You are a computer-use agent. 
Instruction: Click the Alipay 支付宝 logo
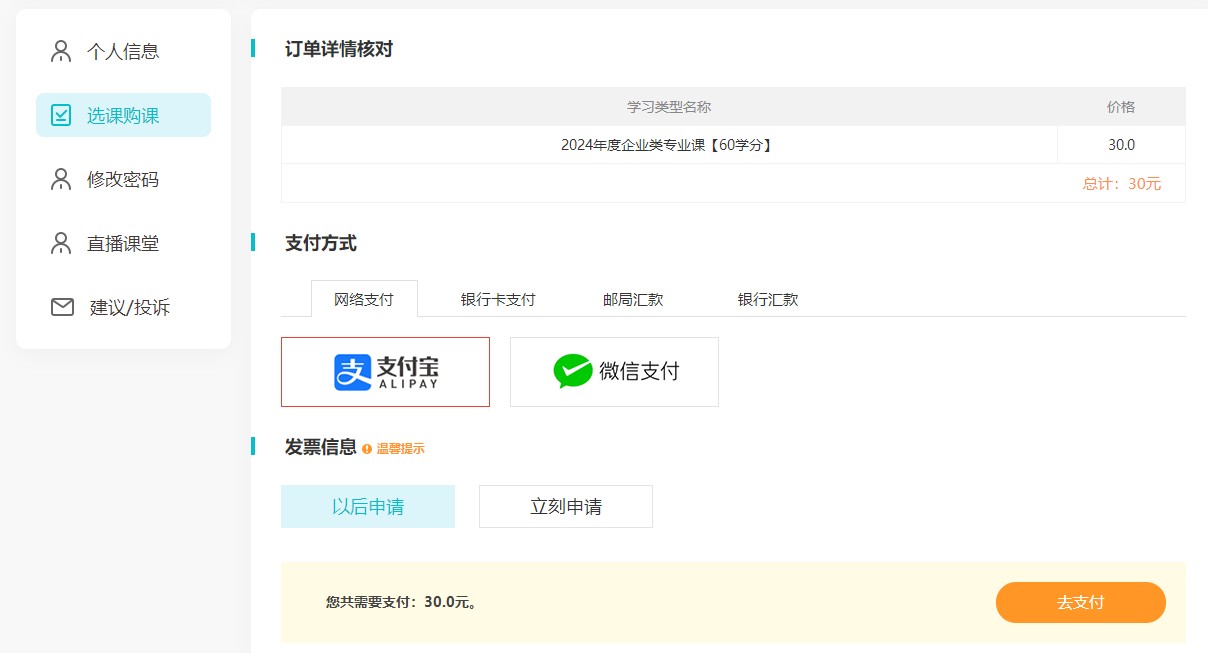coord(385,371)
